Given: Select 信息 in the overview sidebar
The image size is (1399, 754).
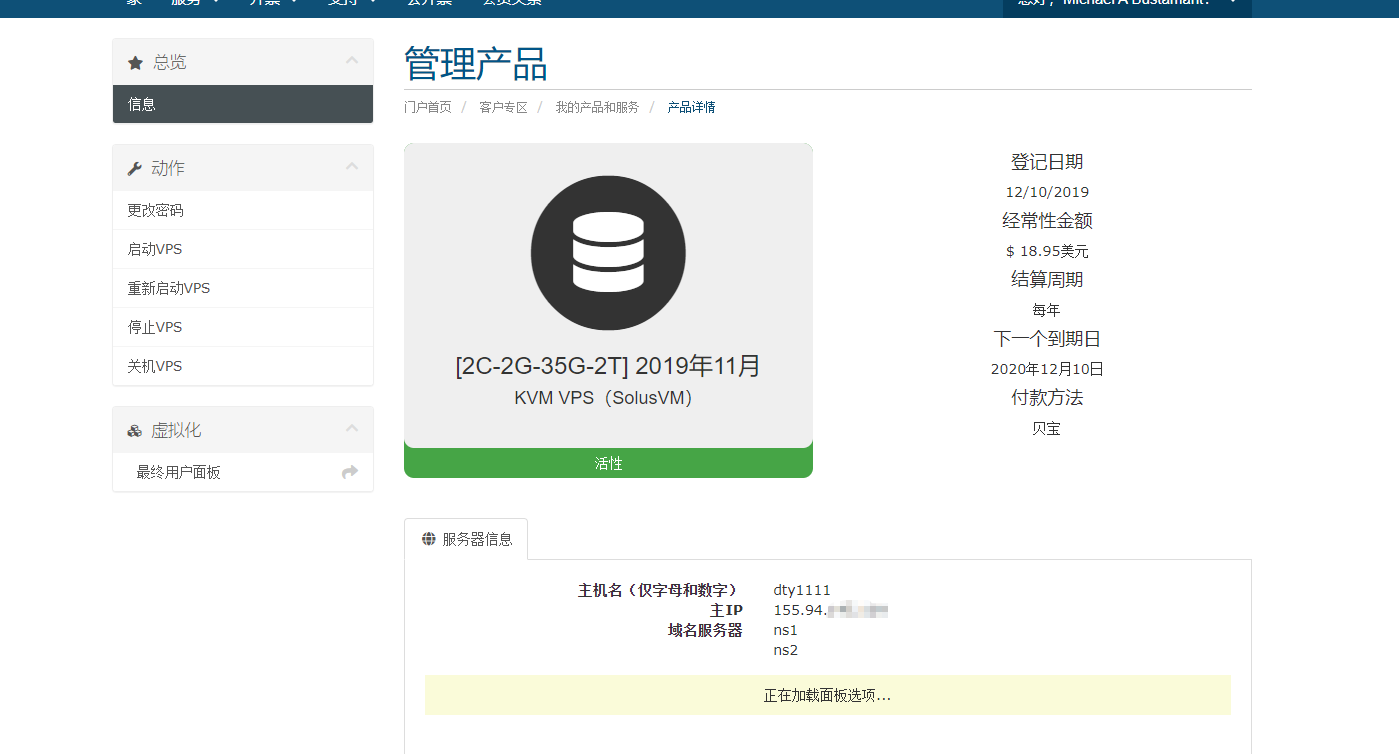Looking at the screenshot, I should 142,104.
